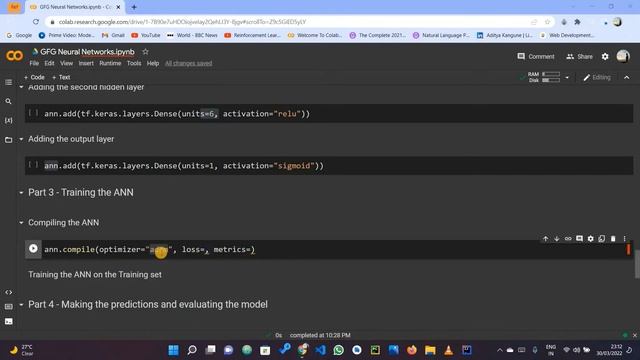Viewport: 640px width, 360px height.
Task: Click the Share button
Action: (579, 56)
